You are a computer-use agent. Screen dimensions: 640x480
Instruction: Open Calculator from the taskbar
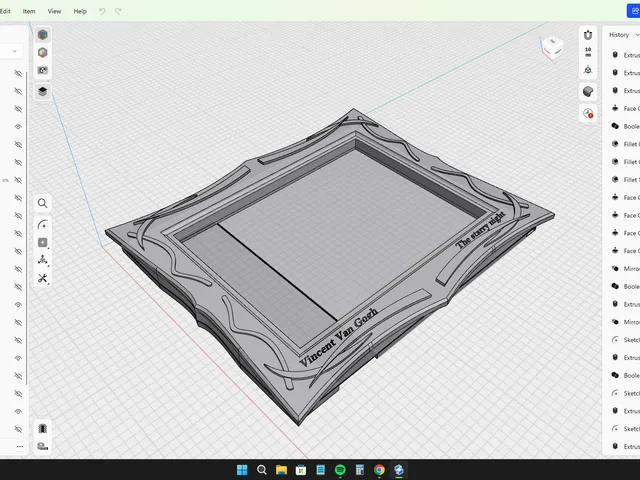pos(360,470)
